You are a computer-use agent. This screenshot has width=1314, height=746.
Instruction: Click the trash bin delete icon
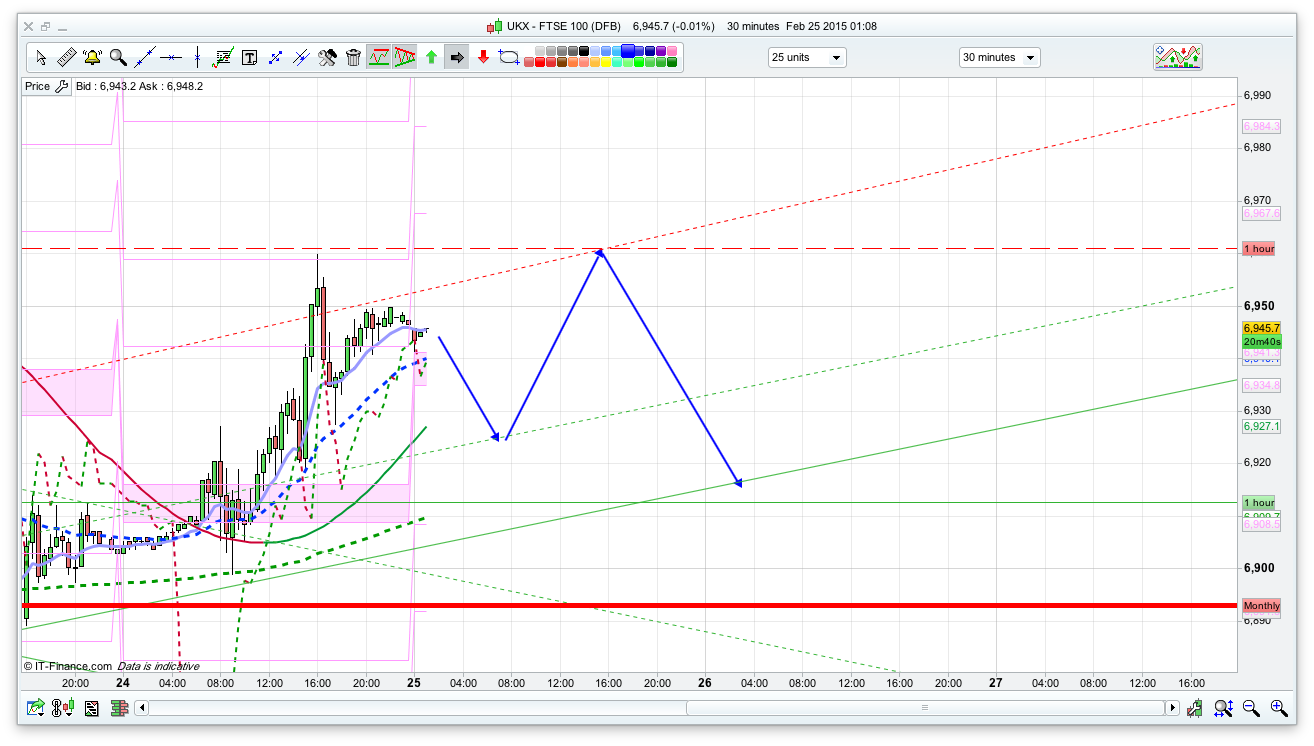tap(353, 58)
